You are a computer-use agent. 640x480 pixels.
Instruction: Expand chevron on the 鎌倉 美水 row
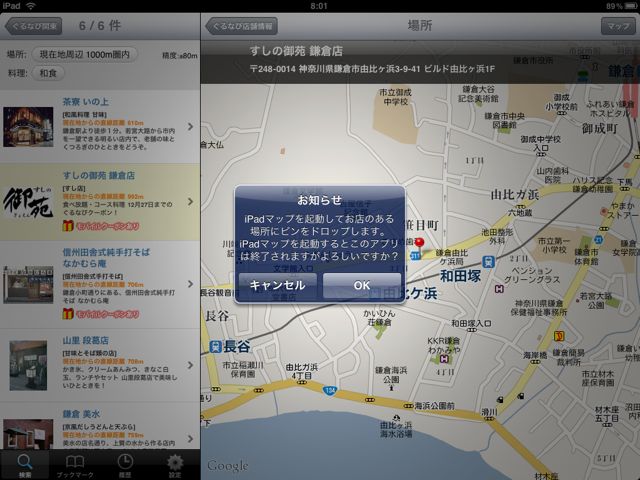click(191, 439)
